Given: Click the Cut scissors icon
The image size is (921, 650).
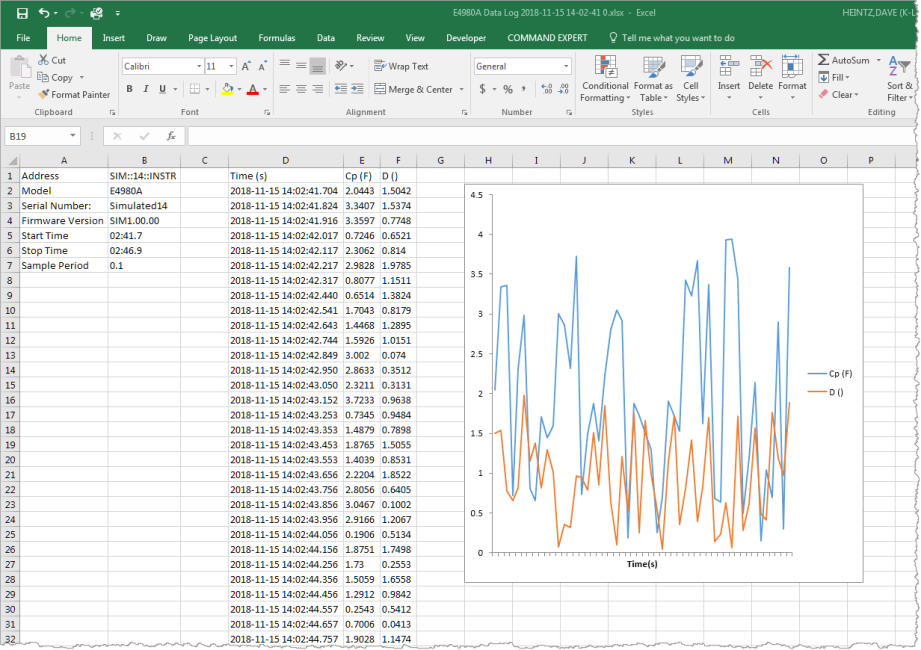Looking at the screenshot, I should coord(43,60).
